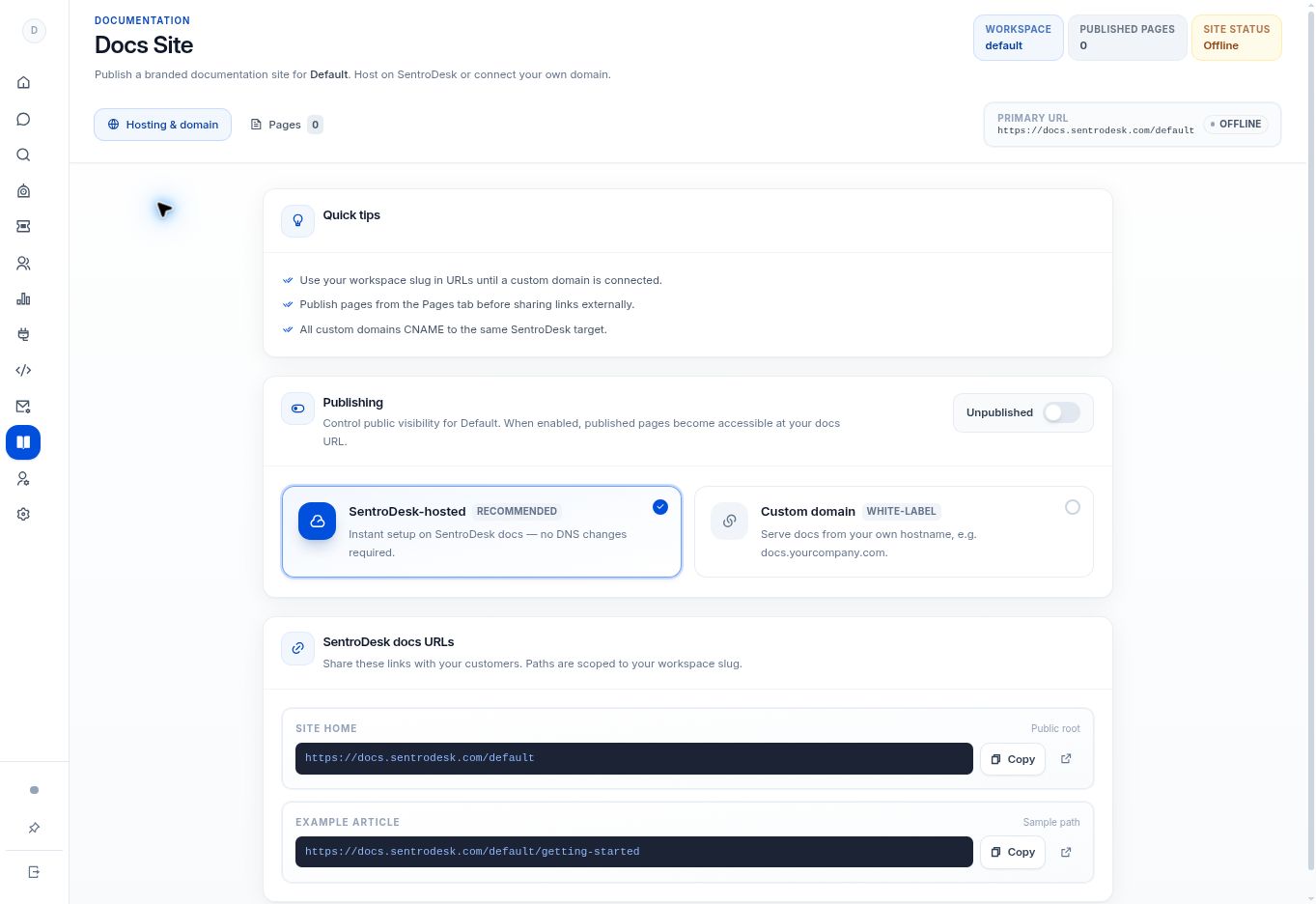1316x904 pixels.
Task: Copy the Example Article URL
Action: (1012, 852)
